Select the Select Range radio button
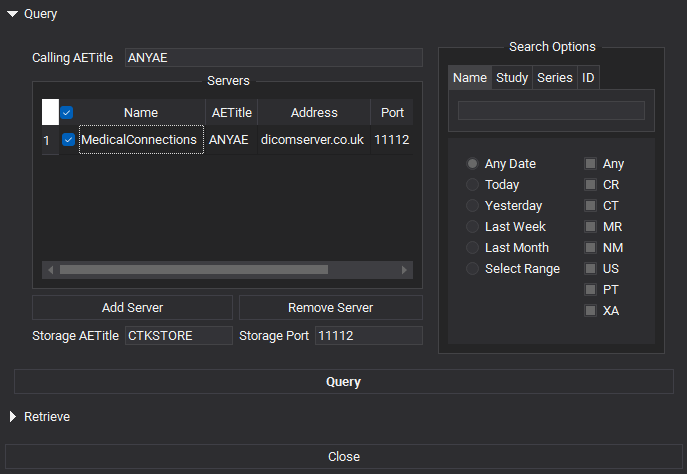The height and width of the screenshot is (474, 687). (x=472, y=269)
